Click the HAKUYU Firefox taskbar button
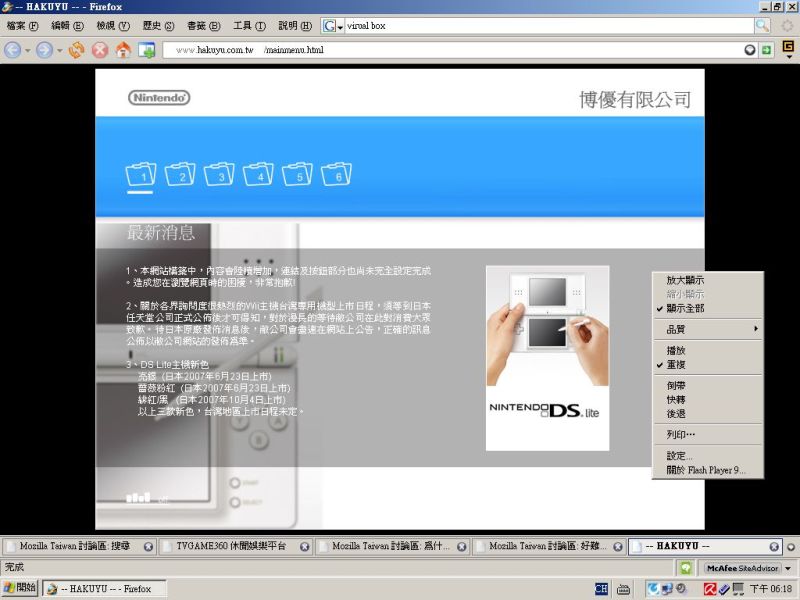 coord(104,589)
